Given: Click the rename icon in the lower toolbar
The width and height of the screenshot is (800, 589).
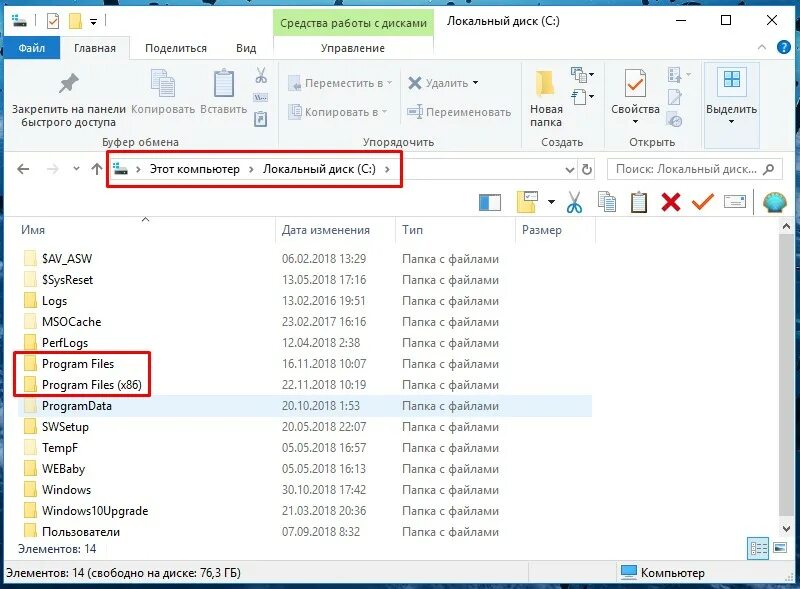Looking at the screenshot, I should click(x=735, y=202).
